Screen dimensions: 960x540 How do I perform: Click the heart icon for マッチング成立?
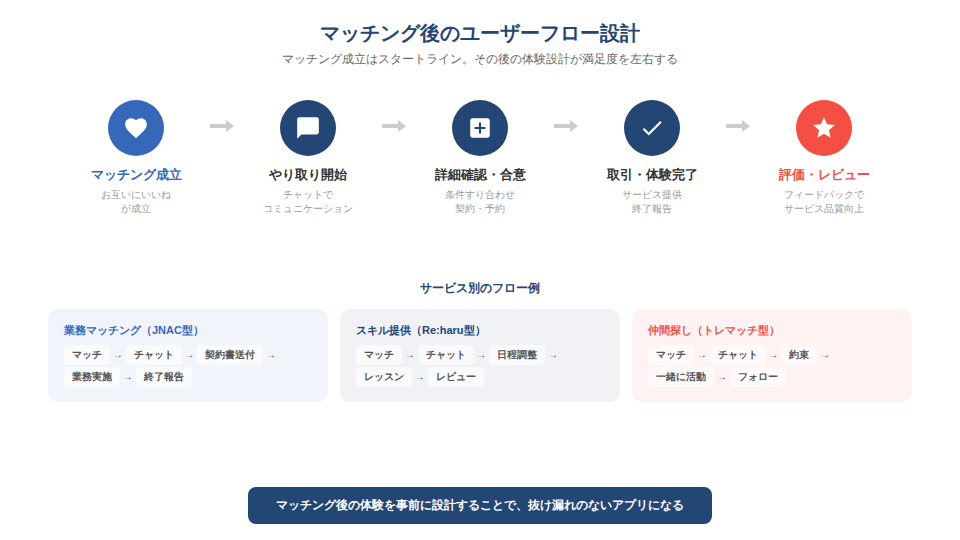136,128
